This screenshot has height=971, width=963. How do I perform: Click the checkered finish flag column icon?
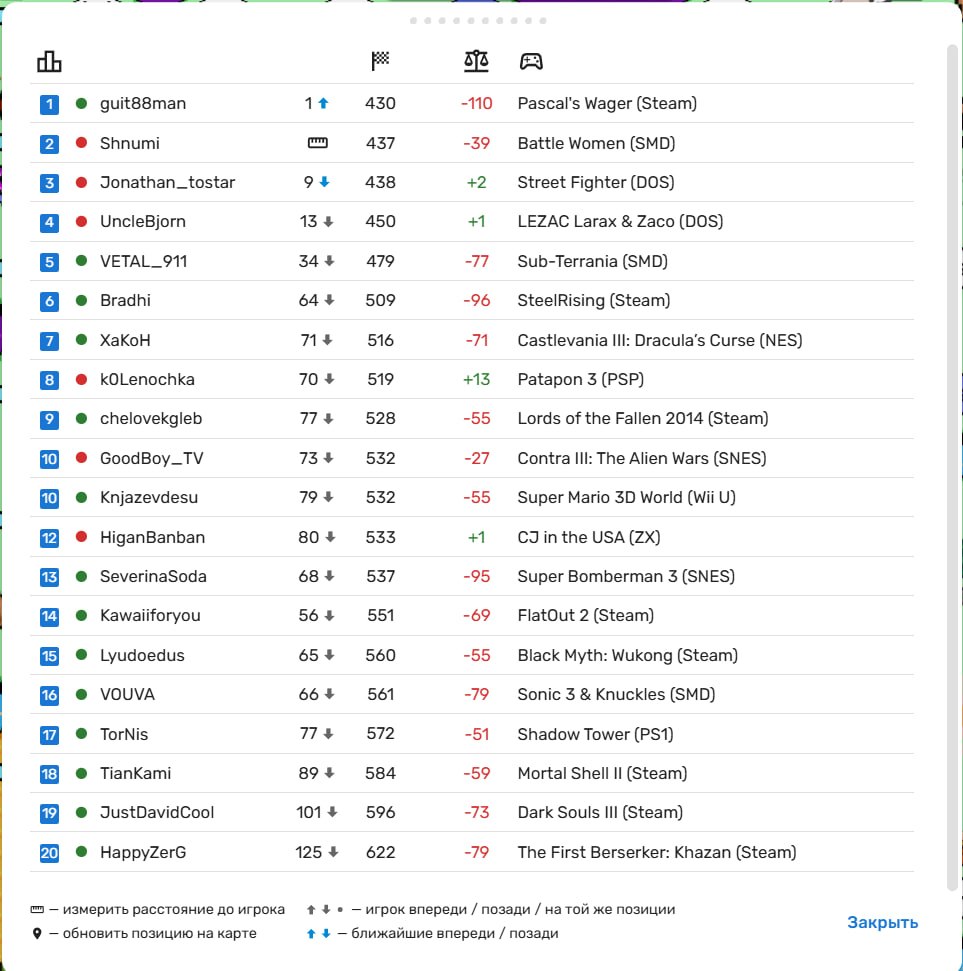click(380, 61)
